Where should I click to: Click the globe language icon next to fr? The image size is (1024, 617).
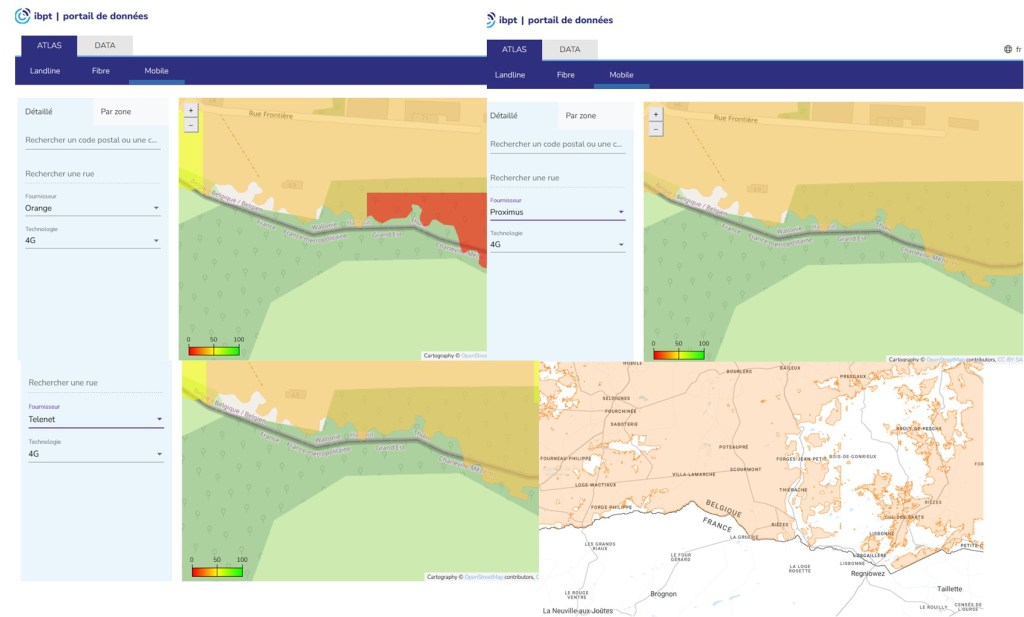[1008, 49]
